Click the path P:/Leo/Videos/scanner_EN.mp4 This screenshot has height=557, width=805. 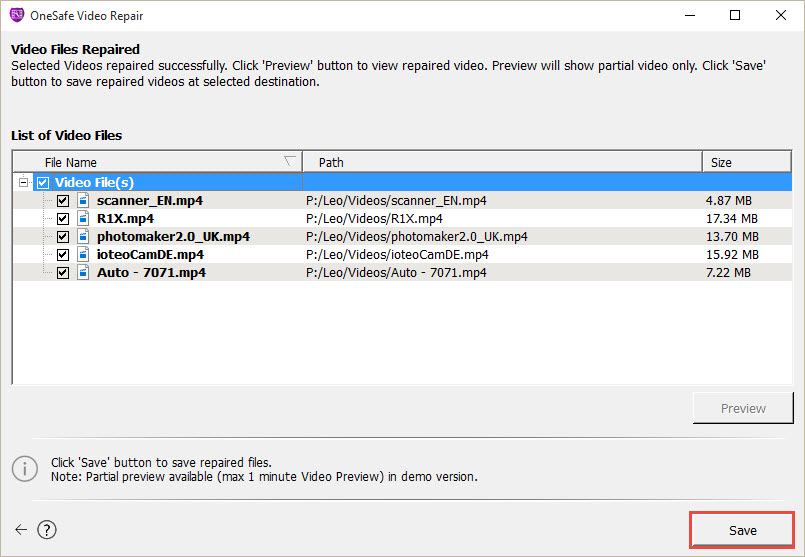click(x=396, y=200)
